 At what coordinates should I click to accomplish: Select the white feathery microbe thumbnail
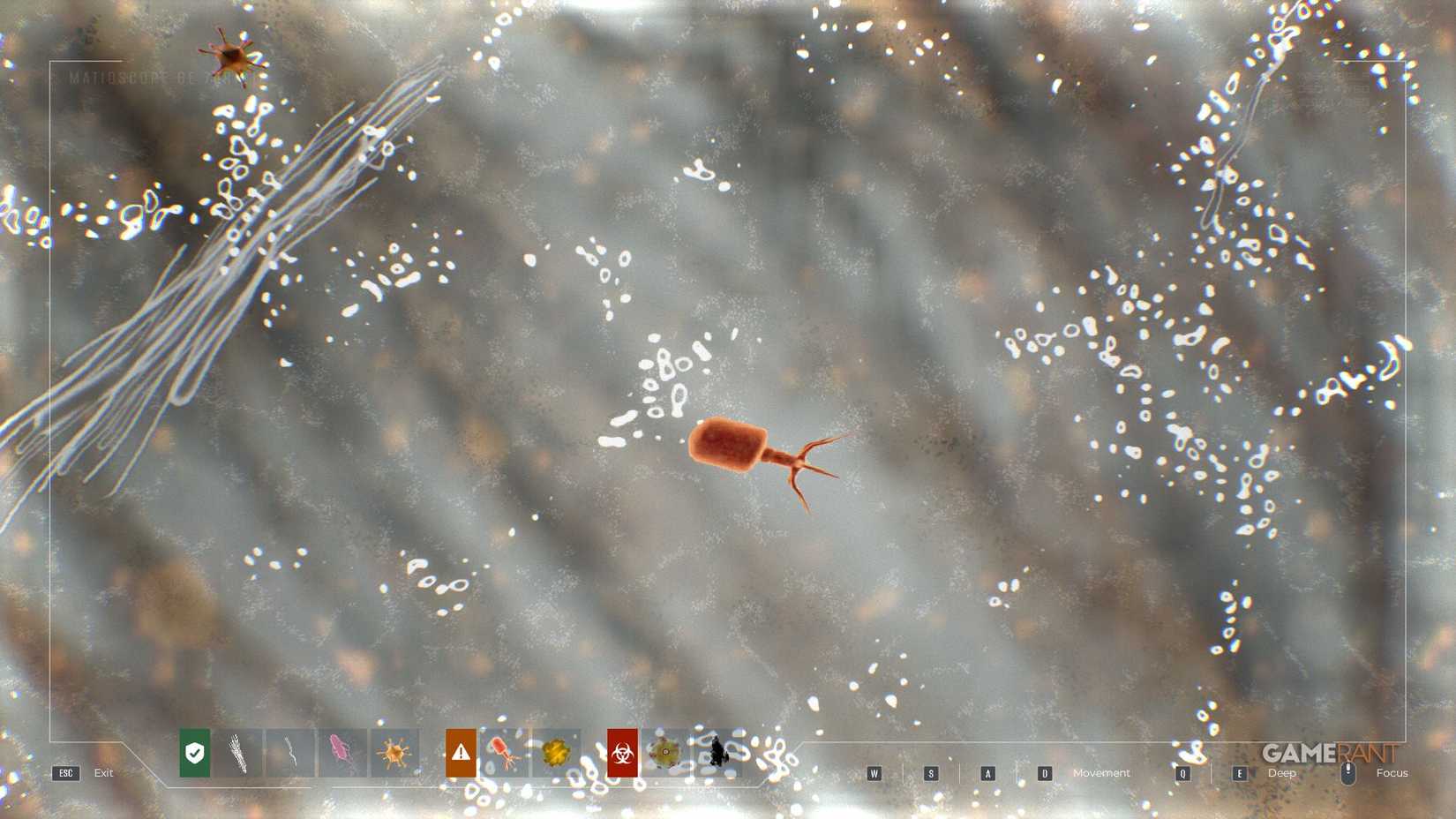237,753
